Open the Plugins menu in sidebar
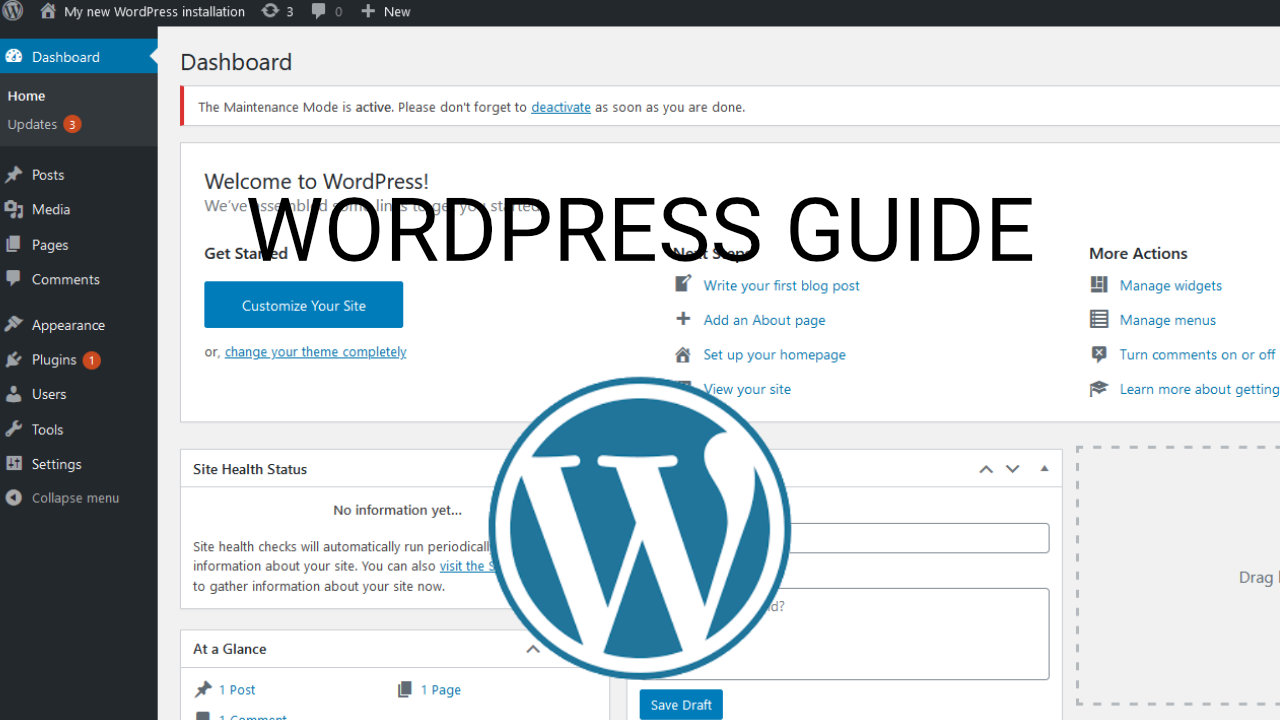 coord(54,360)
